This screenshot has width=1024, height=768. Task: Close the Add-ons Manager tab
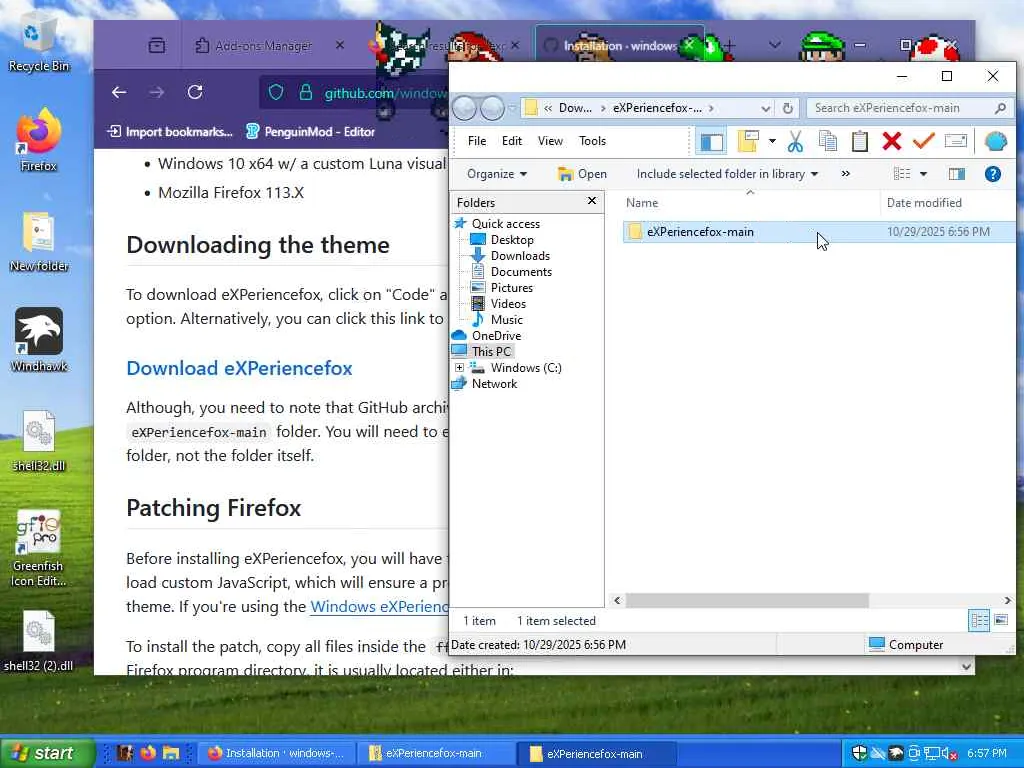click(340, 45)
